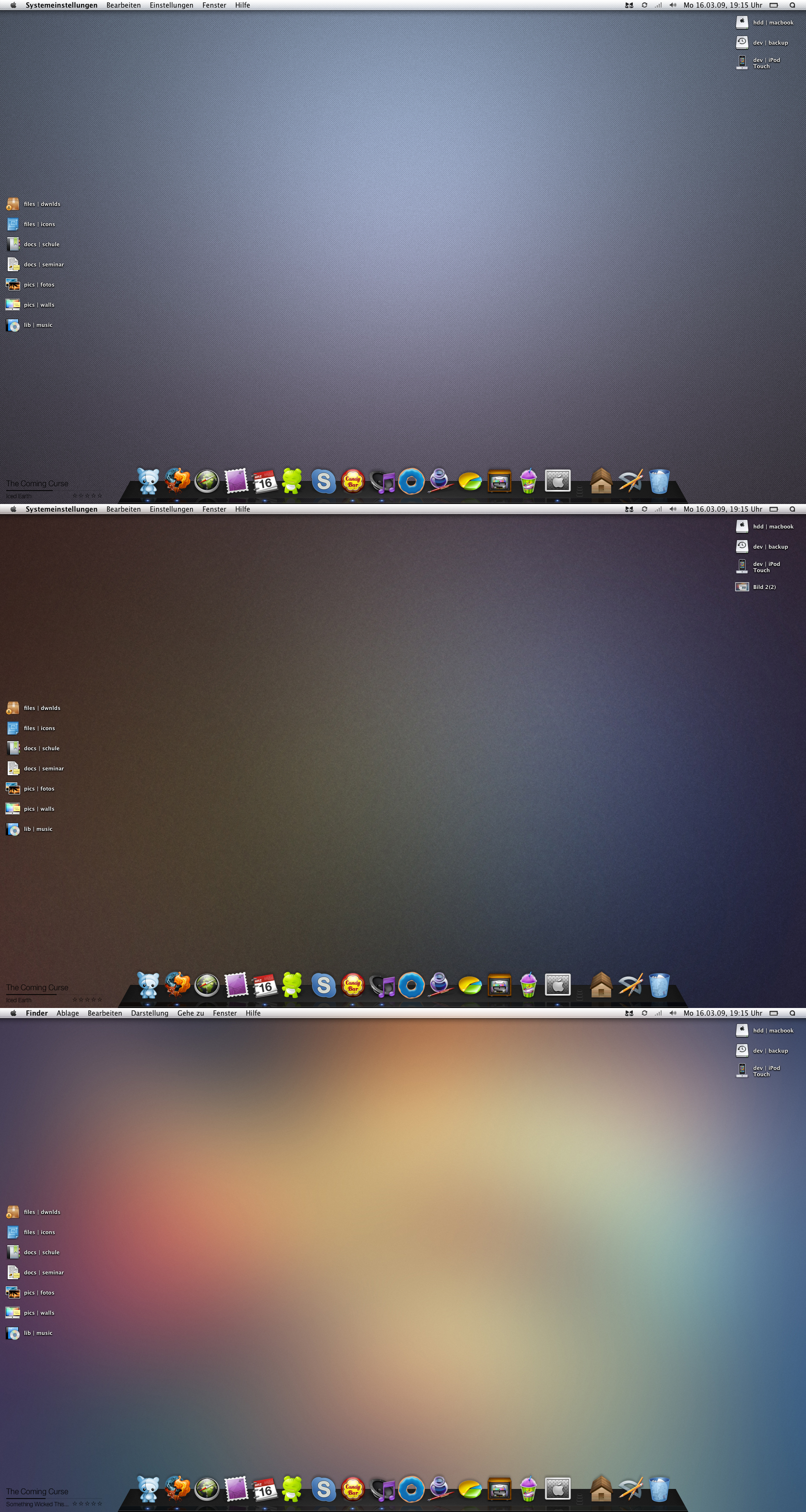Click the star rating in the top screenshot

click(x=87, y=496)
